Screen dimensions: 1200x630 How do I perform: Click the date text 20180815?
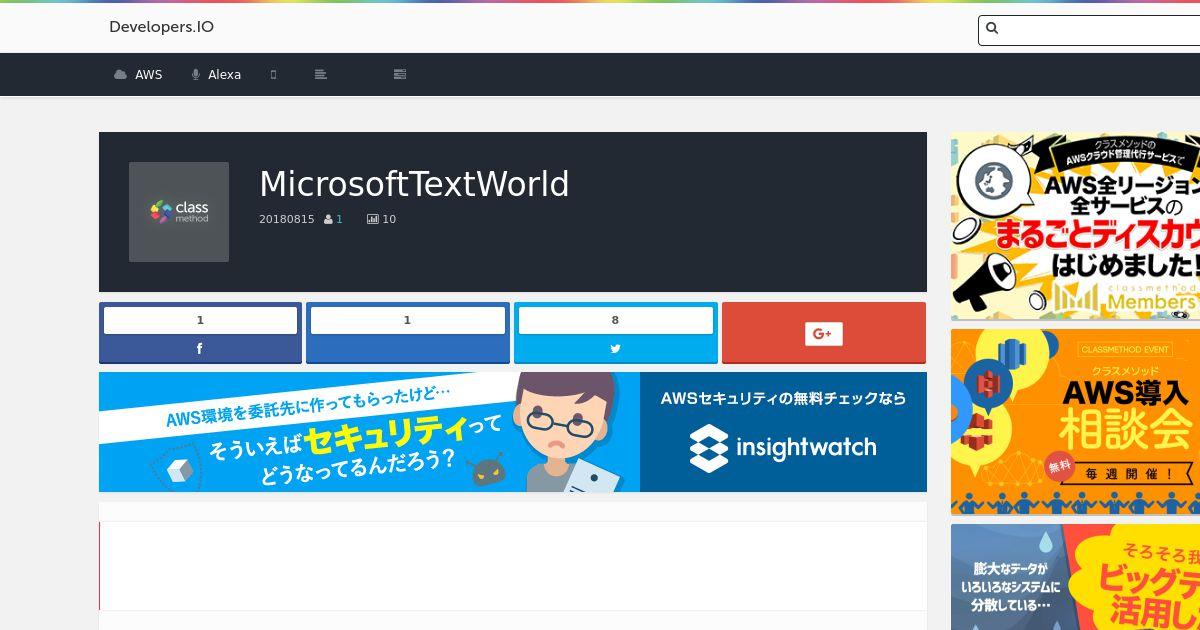[x=287, y=219]
